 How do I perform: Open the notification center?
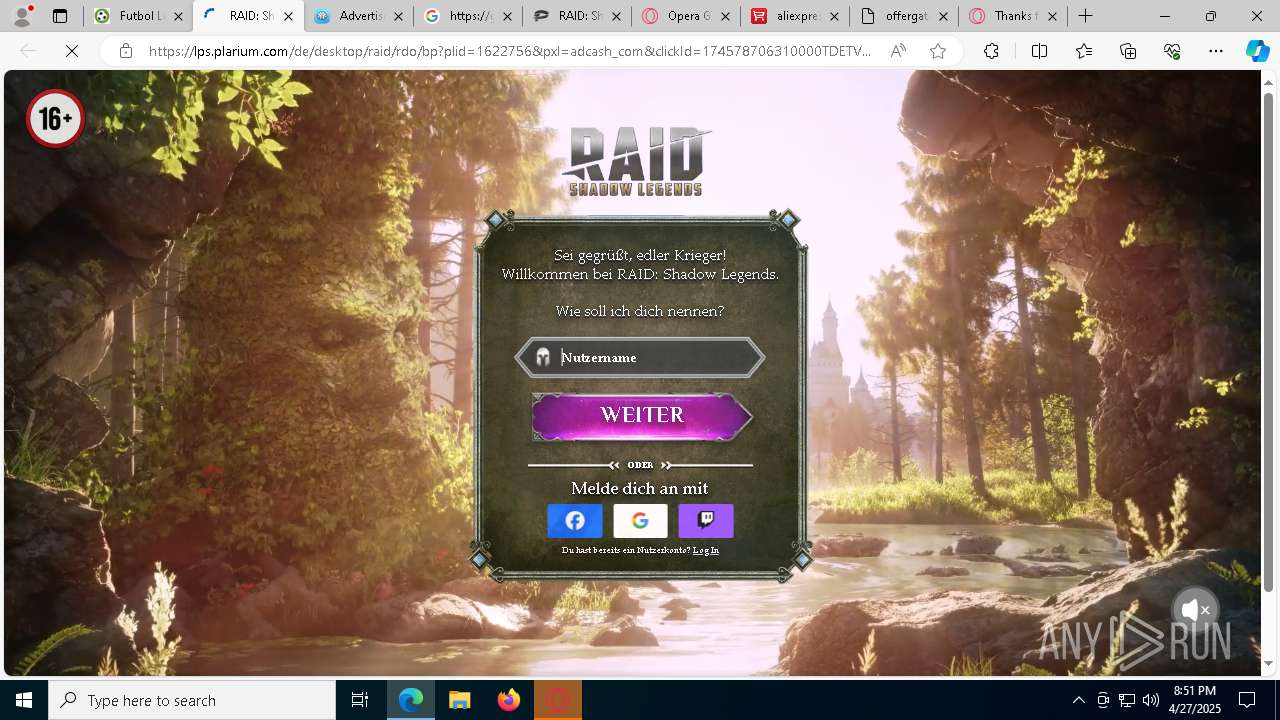click(x=1247, y=700)
